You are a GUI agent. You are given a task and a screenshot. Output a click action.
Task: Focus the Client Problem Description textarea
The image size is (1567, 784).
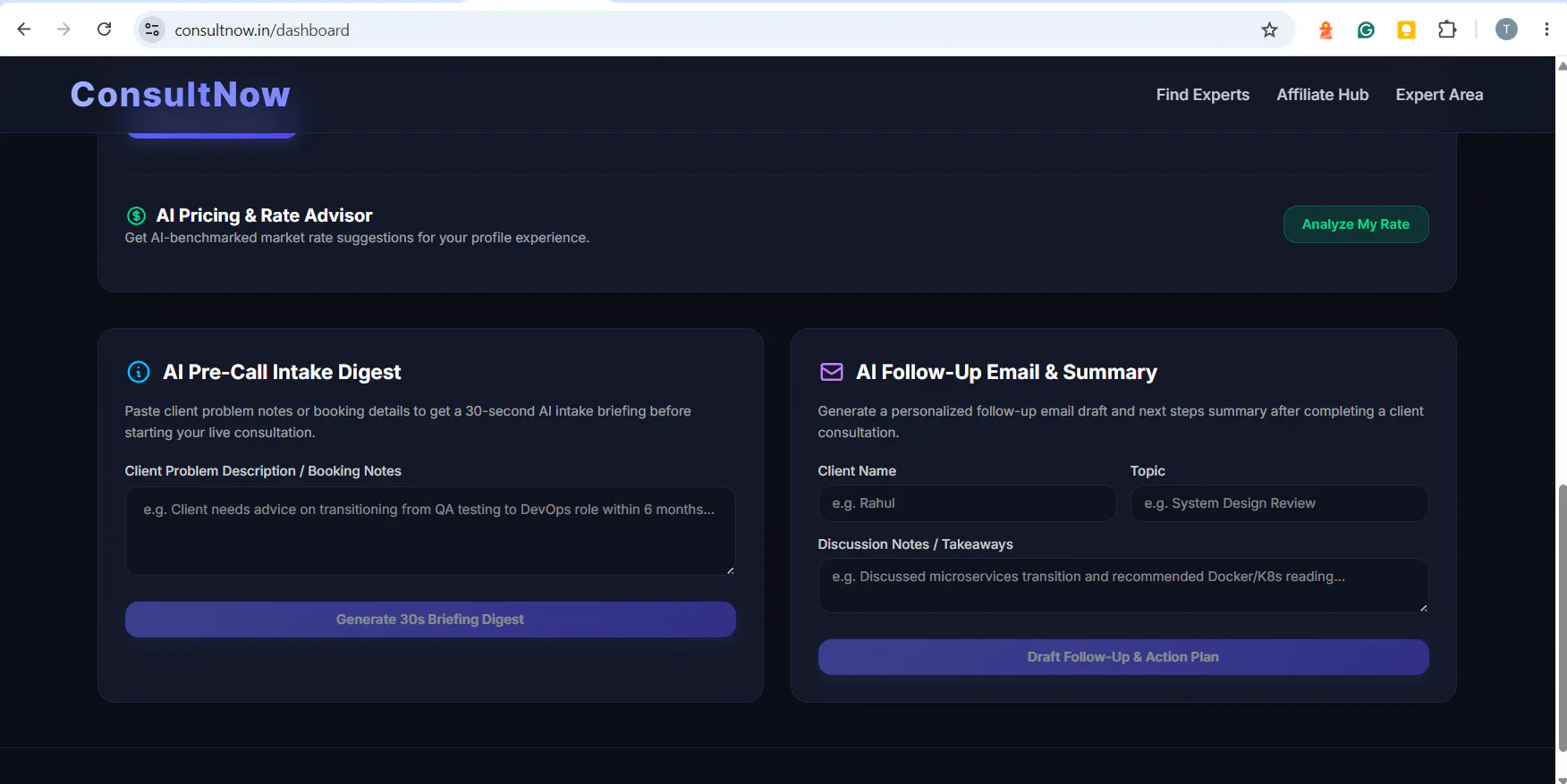pos(430,531)
